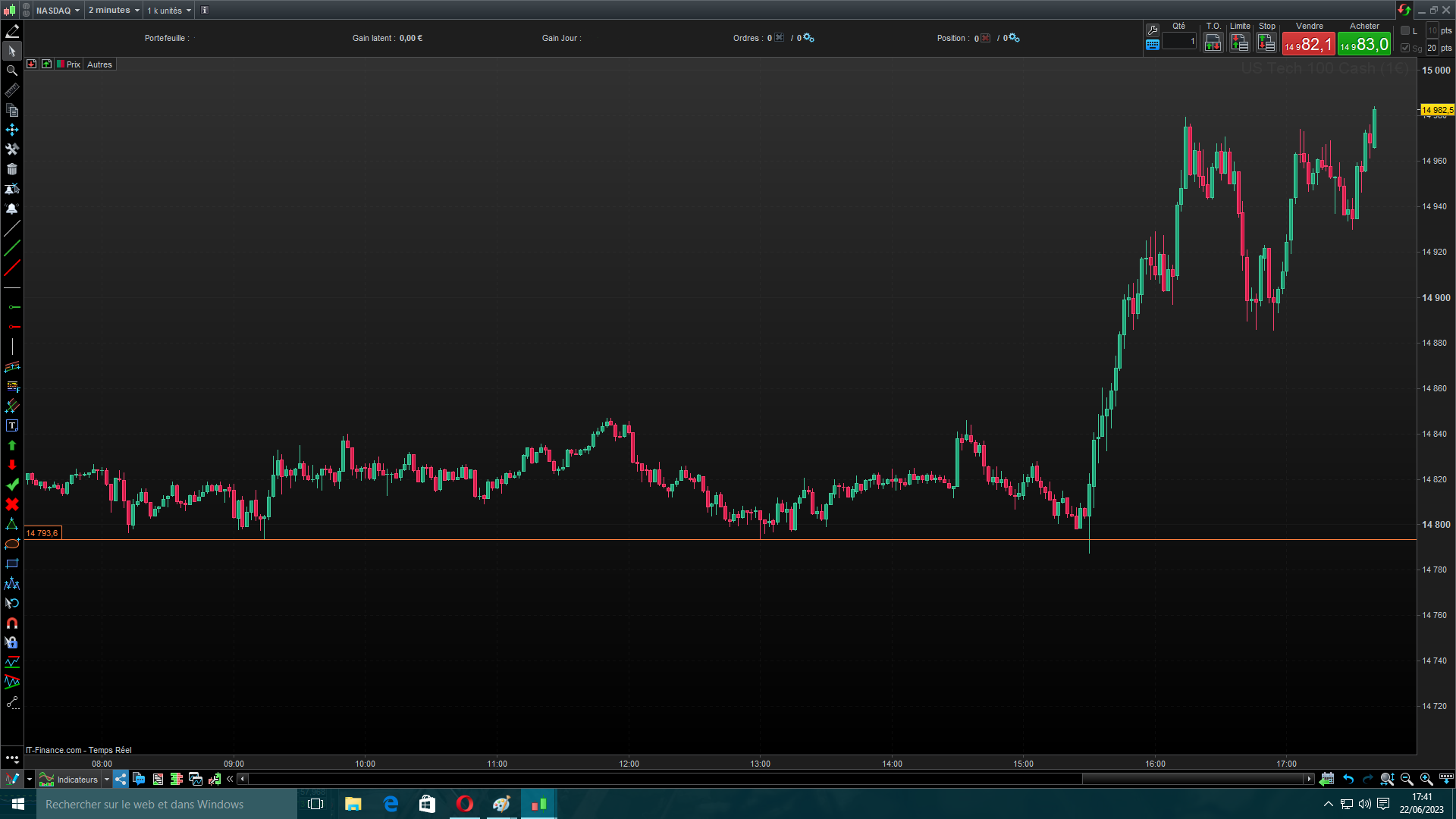This screenshot has height=819, width=1456.
Task: Toggle the Sg stop checkbox
Action: (1405, 48)
